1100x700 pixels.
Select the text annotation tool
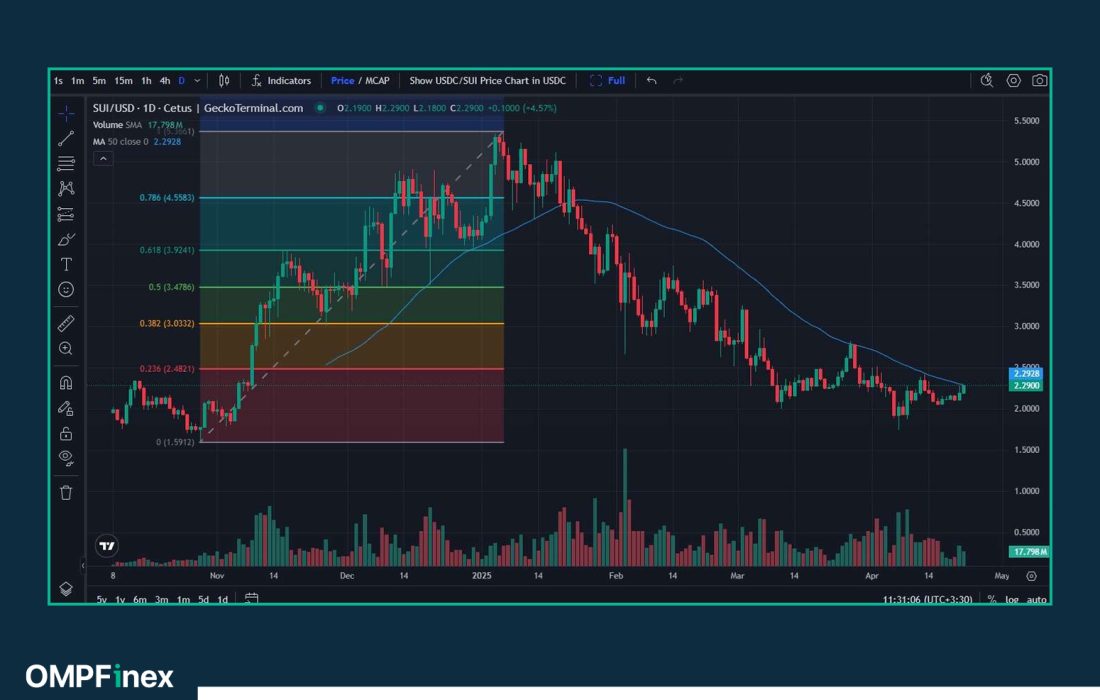66,264
